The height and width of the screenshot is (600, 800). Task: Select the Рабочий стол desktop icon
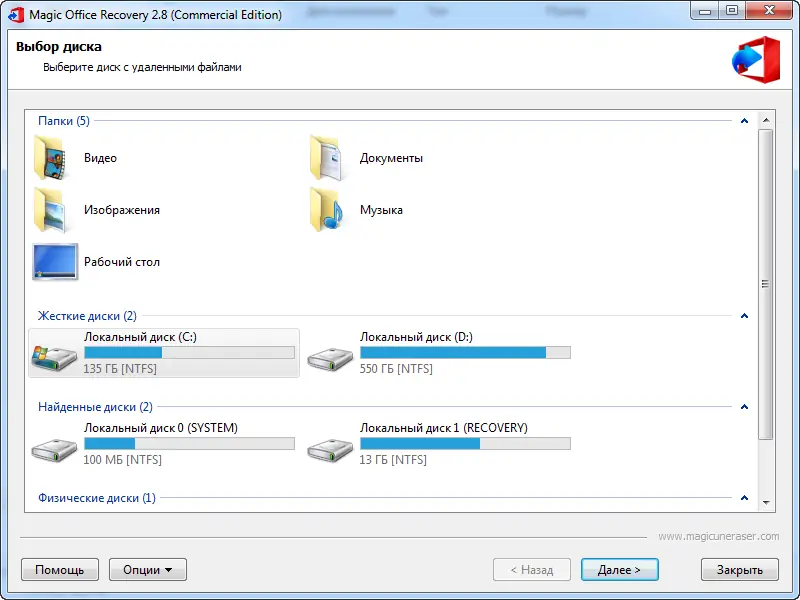pos(55,262)
